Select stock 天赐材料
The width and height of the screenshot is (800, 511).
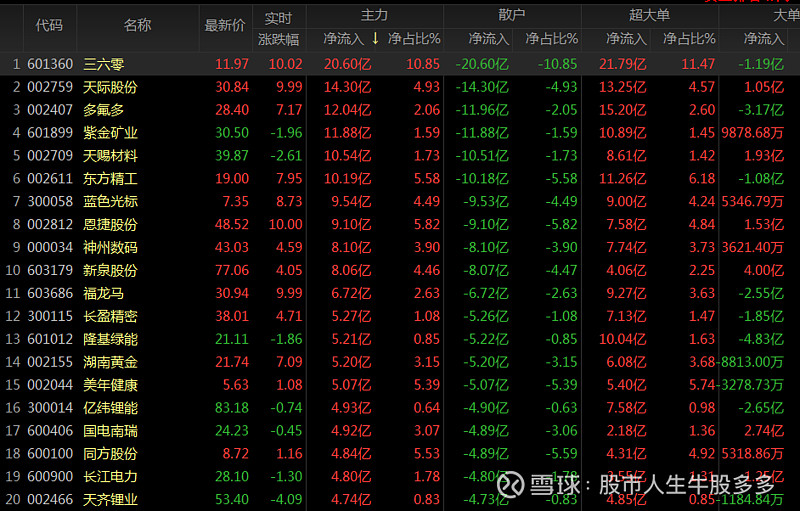111,156
